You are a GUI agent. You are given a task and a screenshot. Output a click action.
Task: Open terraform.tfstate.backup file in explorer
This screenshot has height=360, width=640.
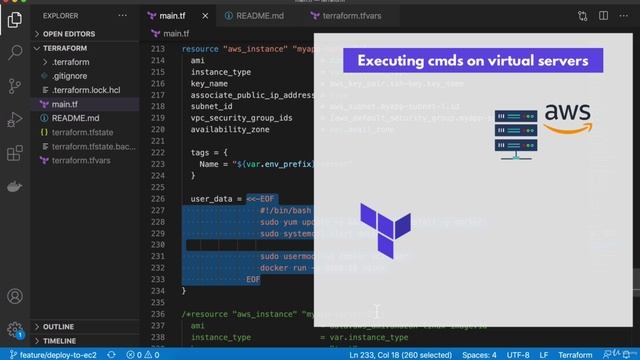click(86, 146)
